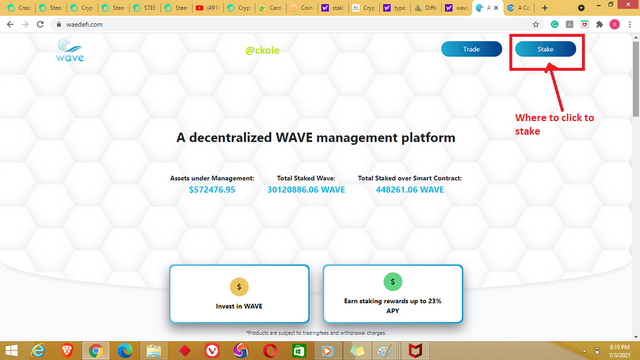Open the red diamond app in taskbar
The height and width of the screenshot is (360, 640).
point(184,351)
